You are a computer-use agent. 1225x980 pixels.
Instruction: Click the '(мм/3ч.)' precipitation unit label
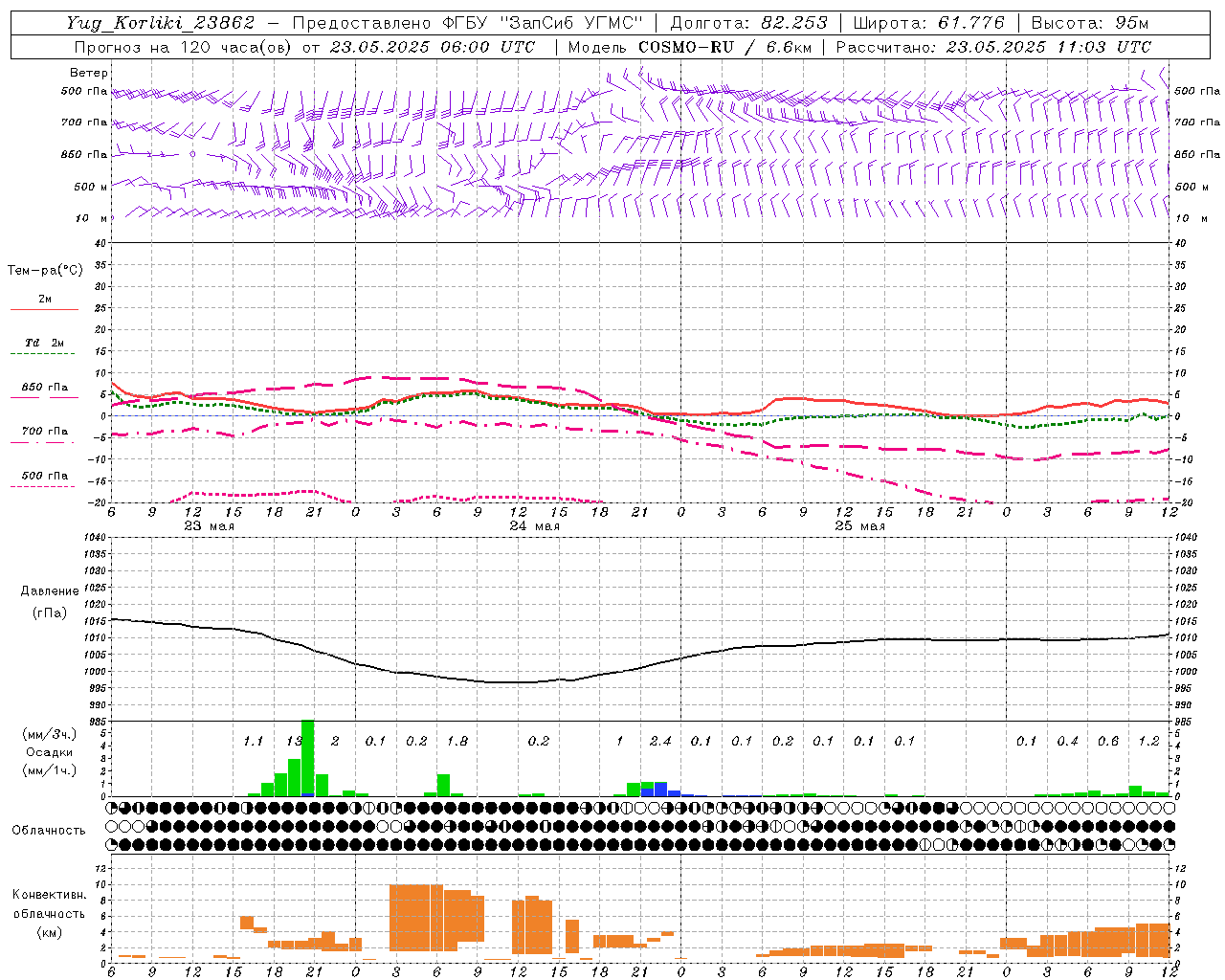pyautogui.click(x=48, y=734)
